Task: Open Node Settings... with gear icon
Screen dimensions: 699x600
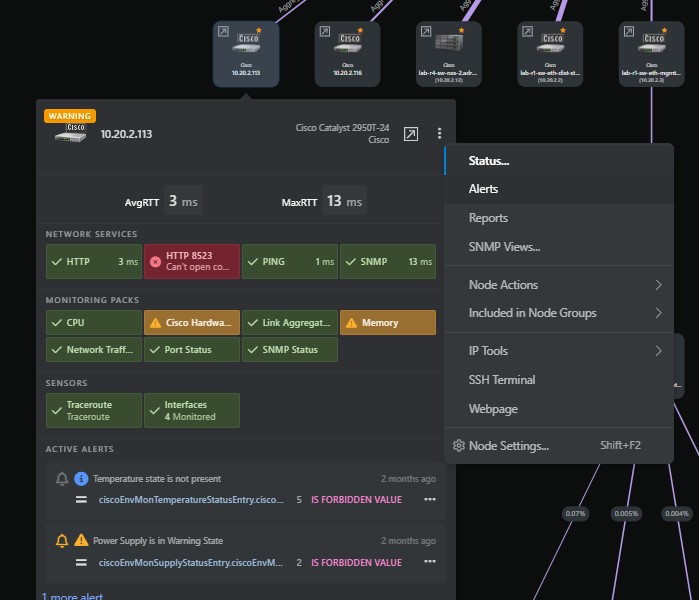Action: pos(559,446)
